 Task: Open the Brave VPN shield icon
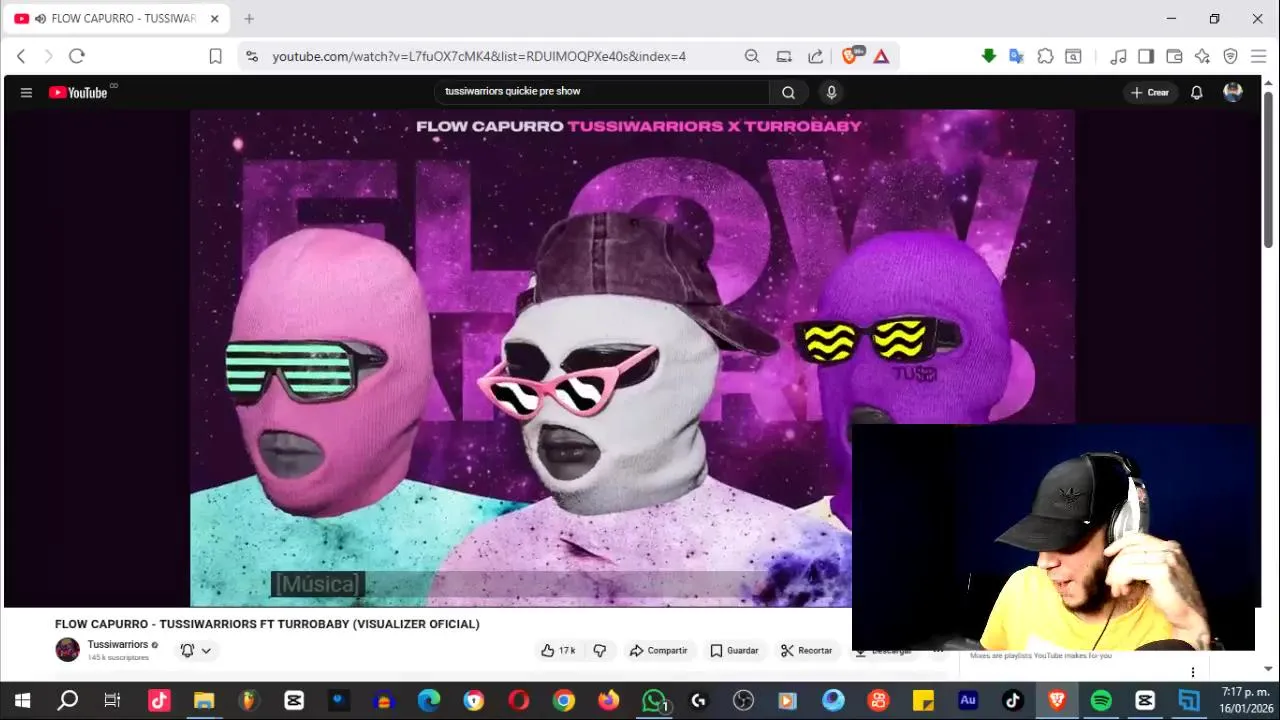1230,56
